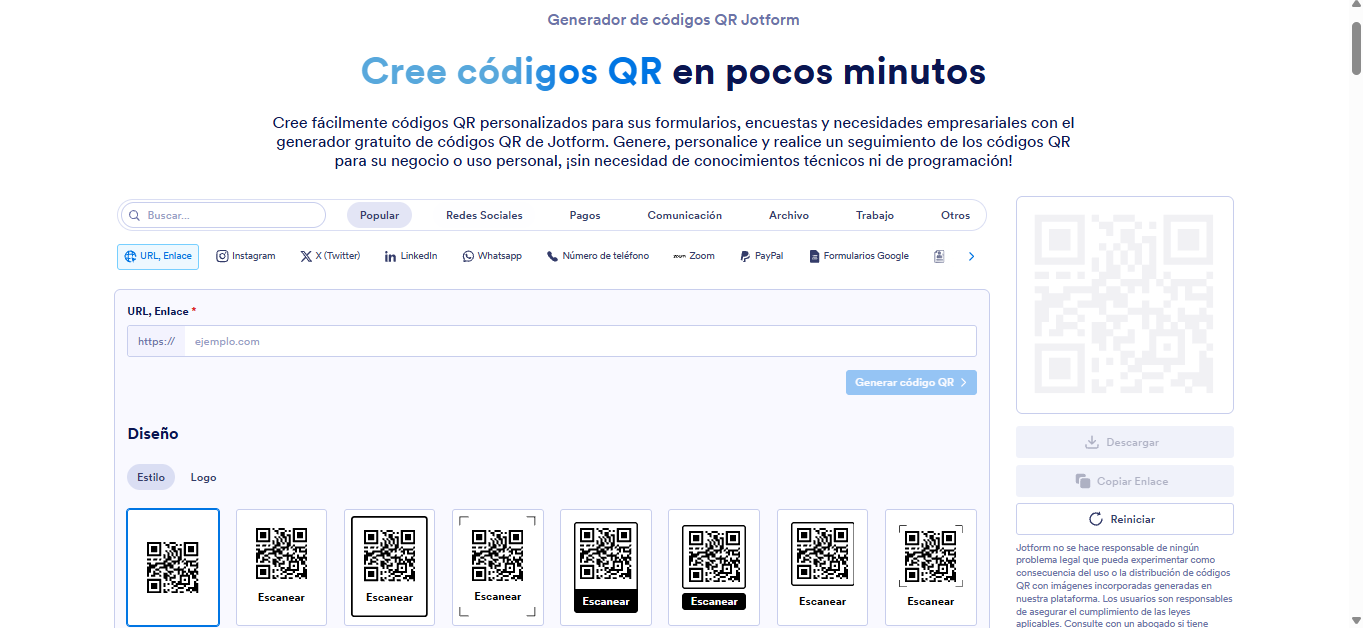Click the Generar código QR button

point(911,382)
